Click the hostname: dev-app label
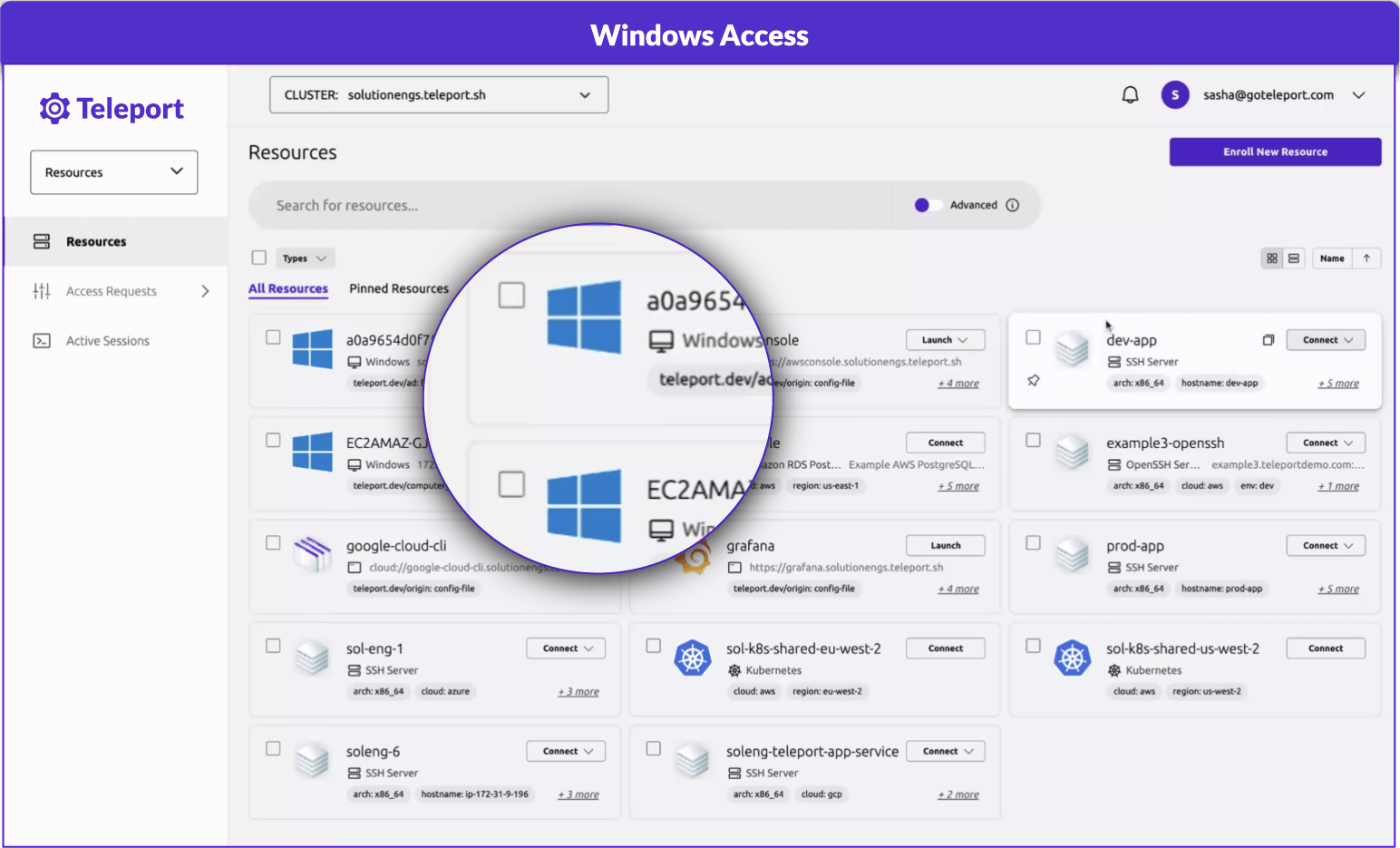1400x848 pixels. [1220, 383]
